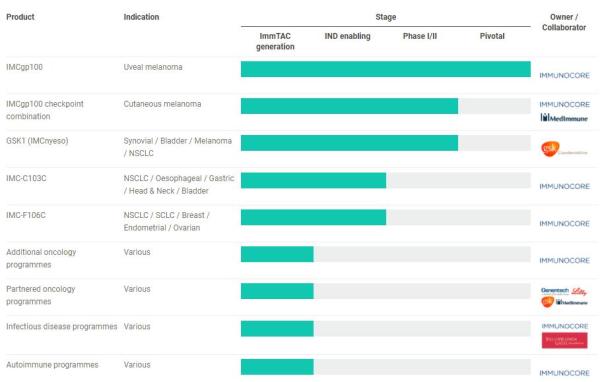The image size is (604, 382).
Task: Click the Phase I/II column header
Action: (420, 36)
